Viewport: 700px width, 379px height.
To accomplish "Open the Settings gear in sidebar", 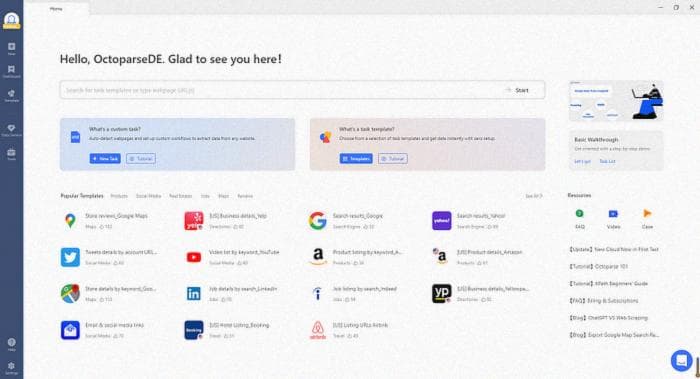I will tap(12, 366).
